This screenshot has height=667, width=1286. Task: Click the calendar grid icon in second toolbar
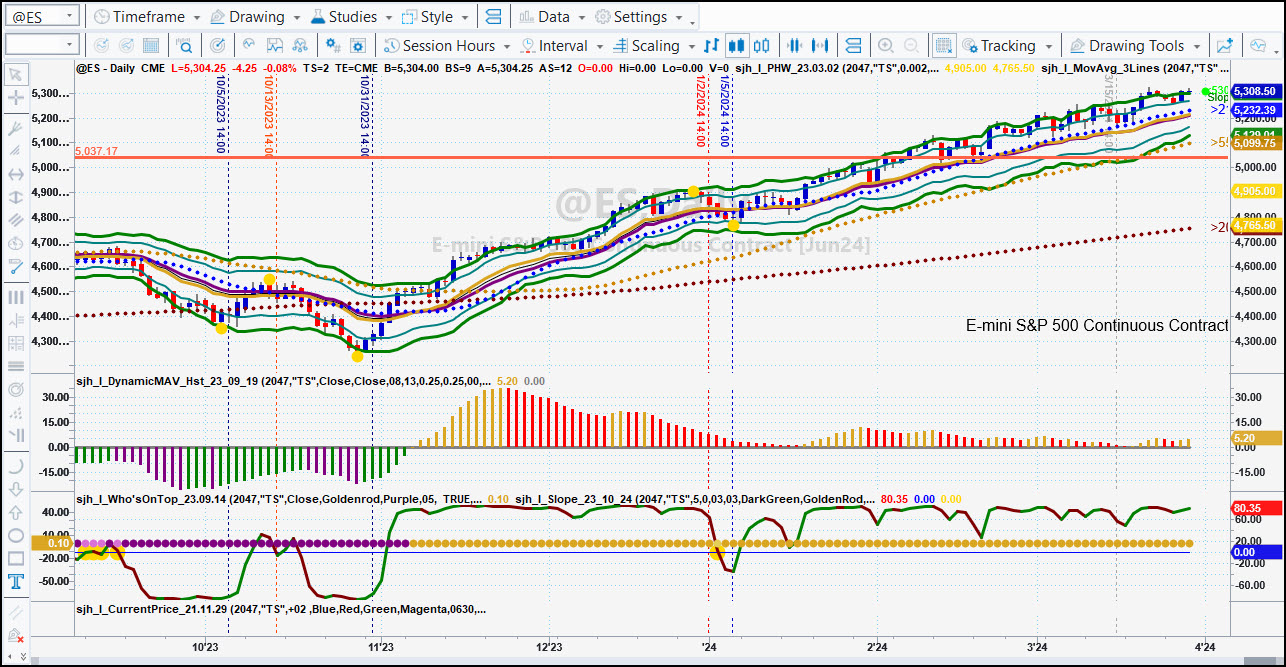click(x=151, y=45)
